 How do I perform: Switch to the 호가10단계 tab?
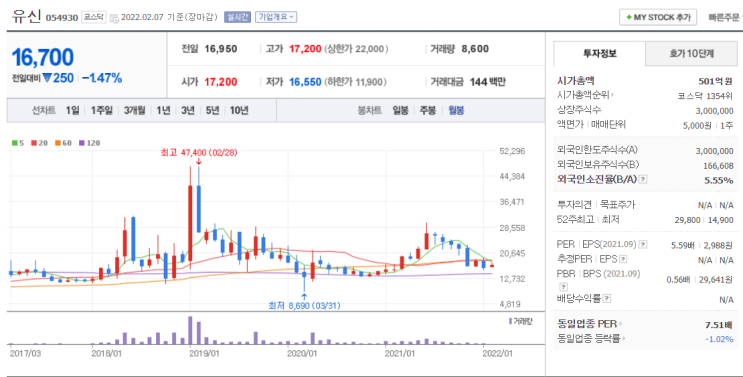(x=691, y=54)
